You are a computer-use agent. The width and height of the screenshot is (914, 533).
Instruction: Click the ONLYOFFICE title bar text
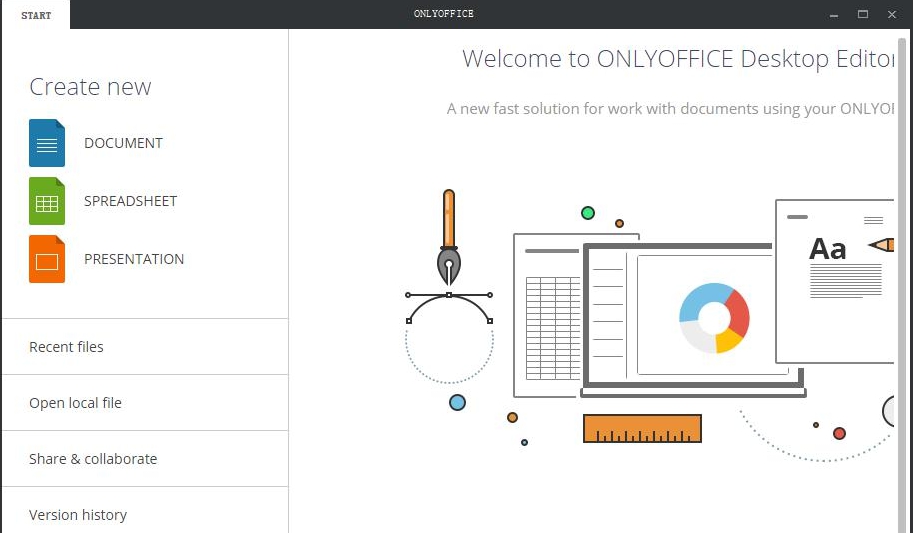point(444,14)
